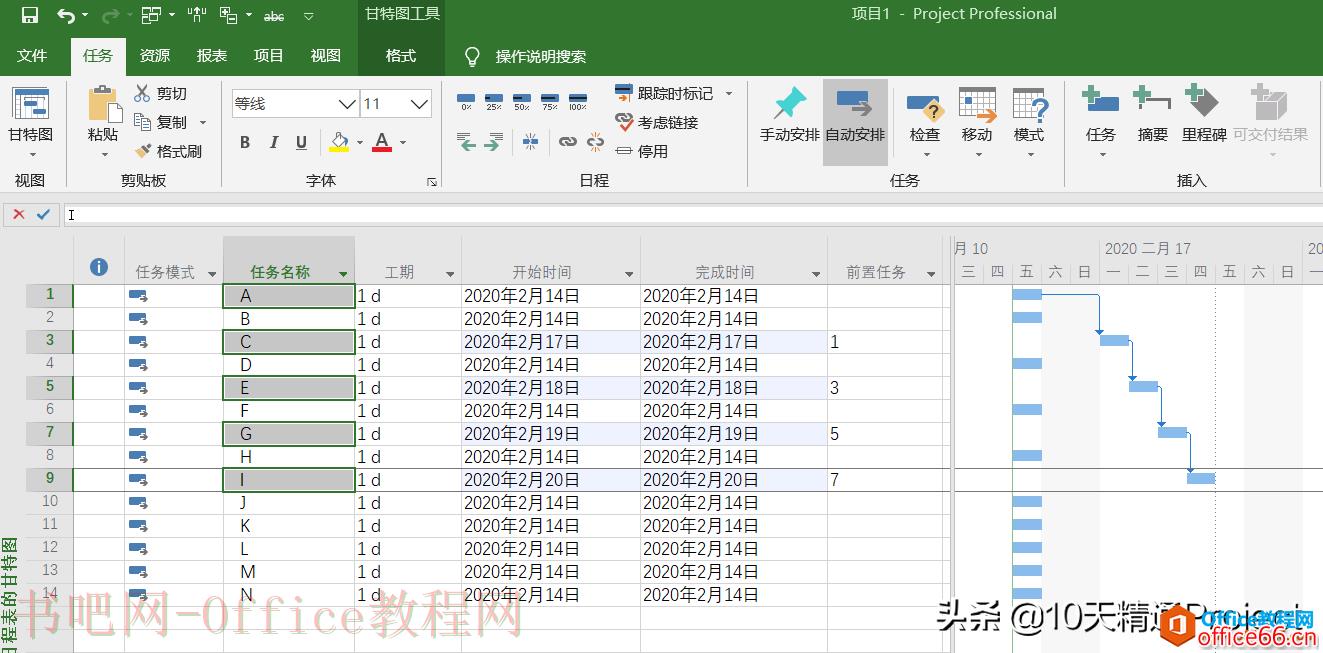Viewport: 1323px width, 653px height.
Task: Open the font name 等线 dropdown
Action: pyautogui.click(x=347, y=104)
